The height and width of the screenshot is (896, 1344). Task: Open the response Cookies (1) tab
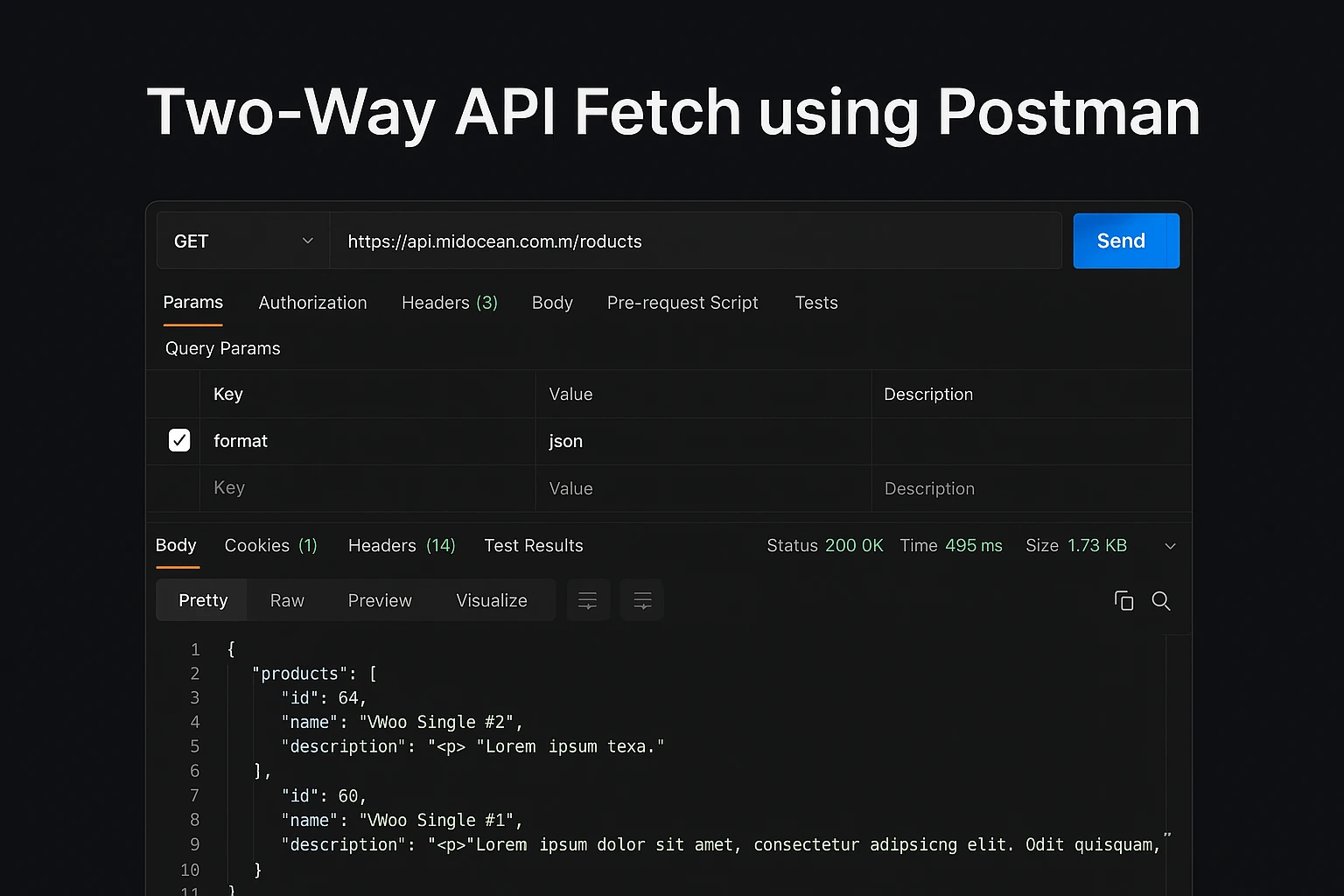(x=270, y=546)
